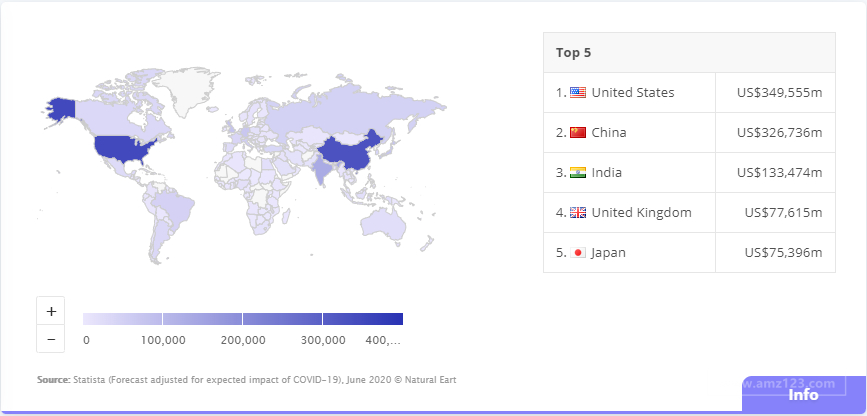Open the Info button
The width and height of the screenshot is (867, 416).
coord(803,394)
